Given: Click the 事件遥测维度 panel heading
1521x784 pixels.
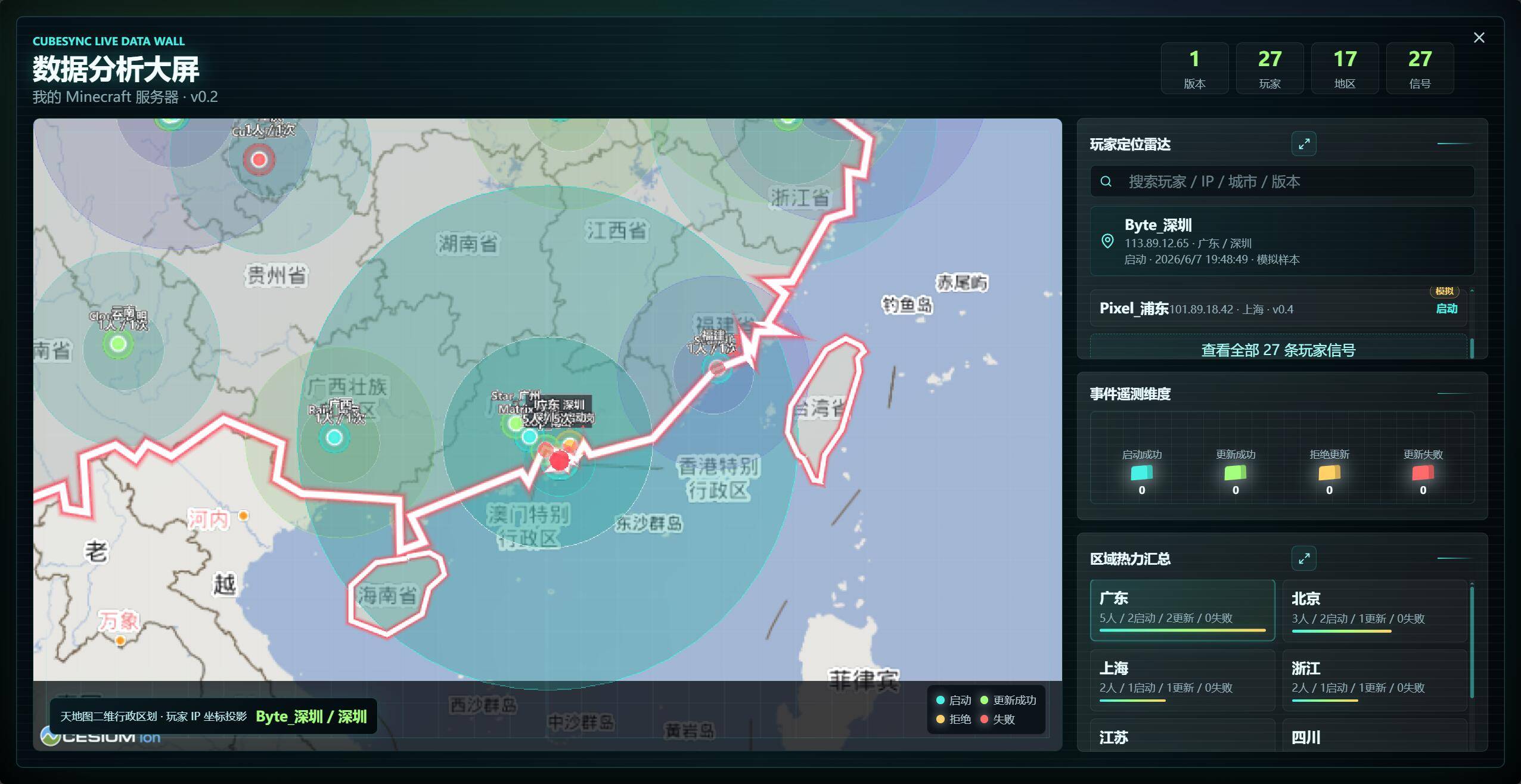Looking at the screenshot, I should click(1130, 394).
